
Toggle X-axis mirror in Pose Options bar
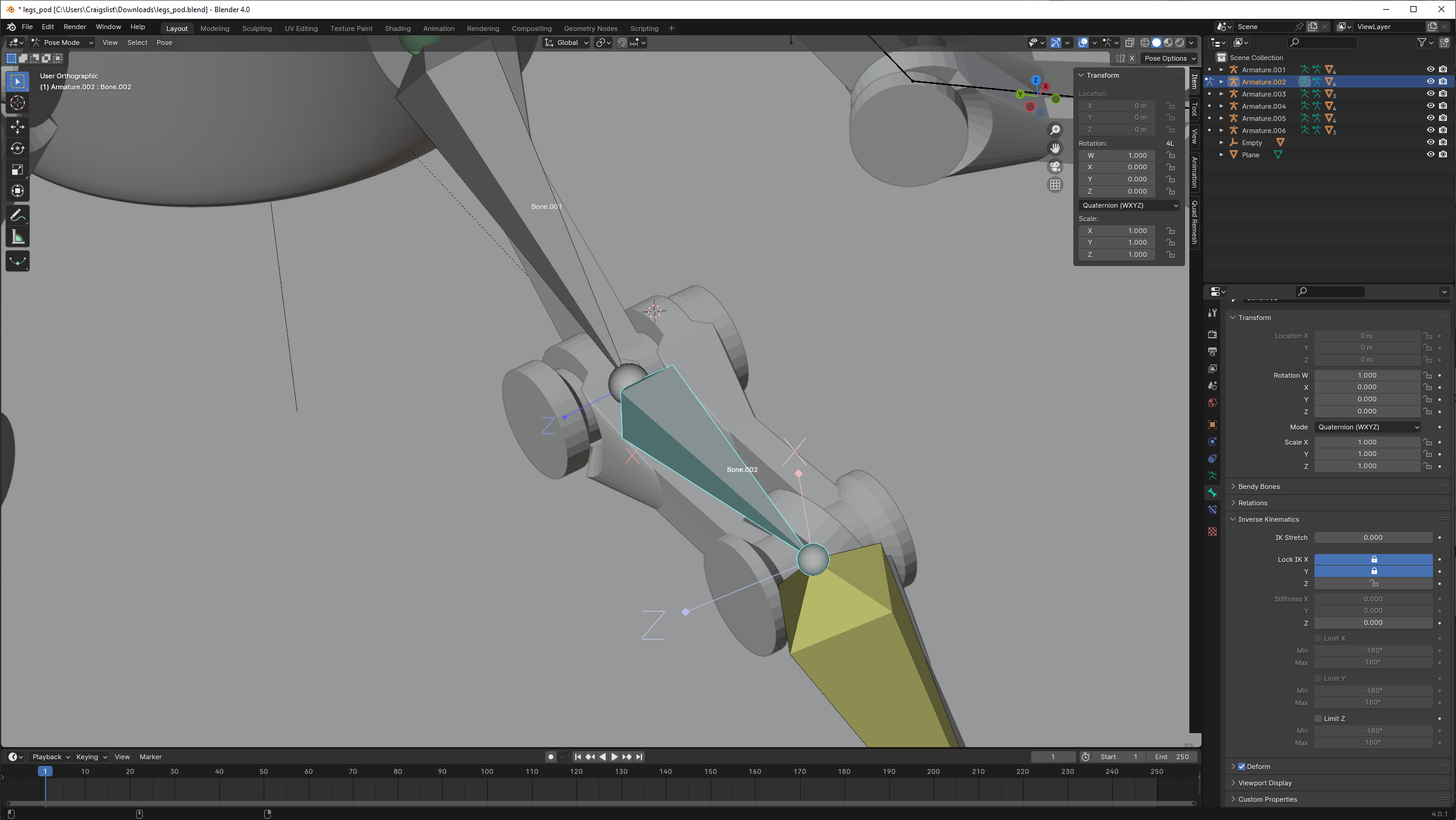pos(1132,58)
